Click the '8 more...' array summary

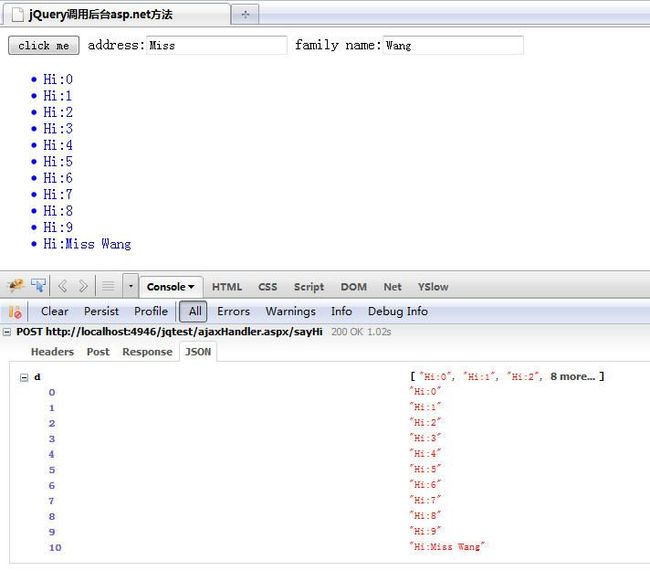click(572, 376)
